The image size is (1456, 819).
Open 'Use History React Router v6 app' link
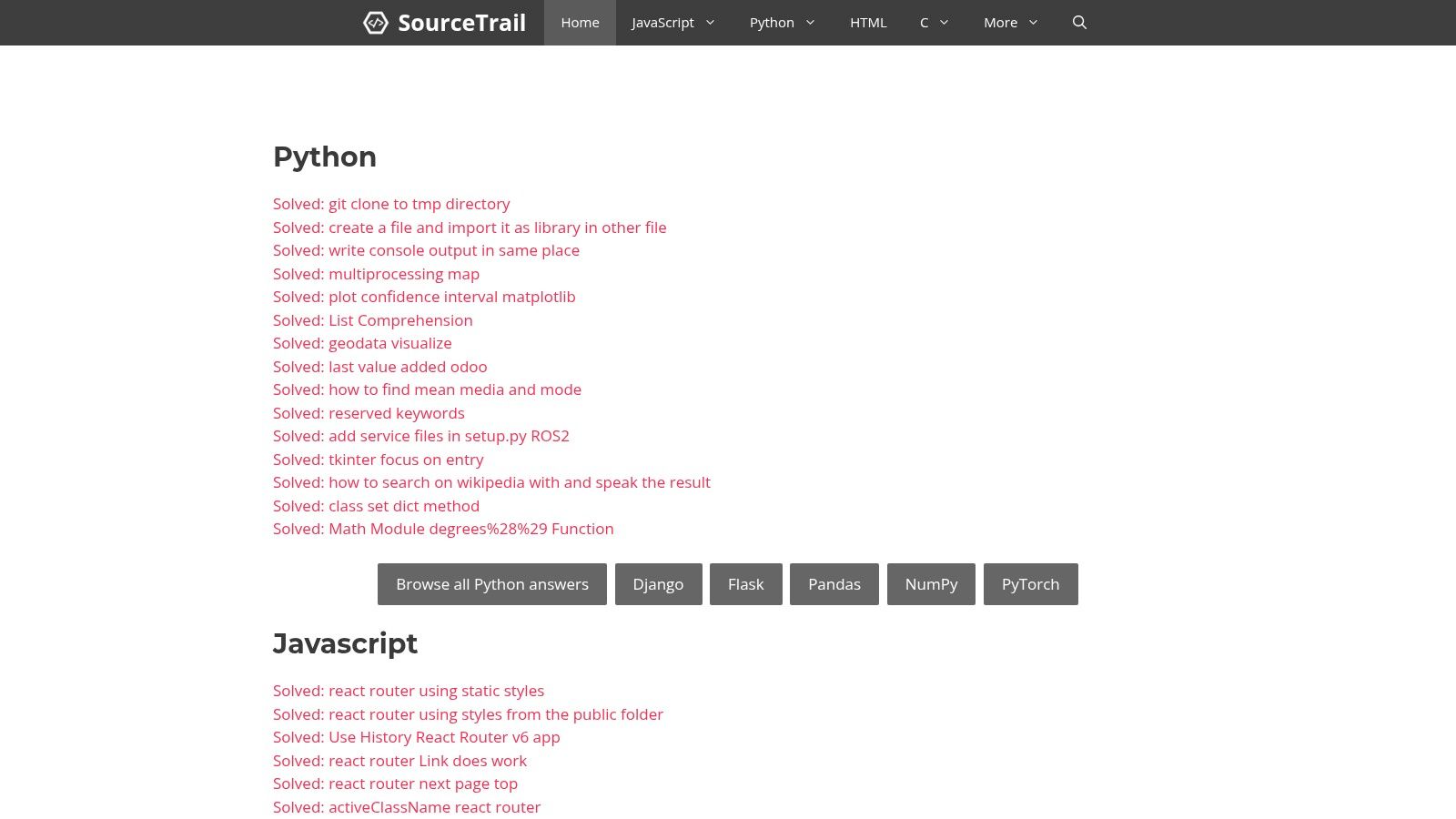(417, 737)
